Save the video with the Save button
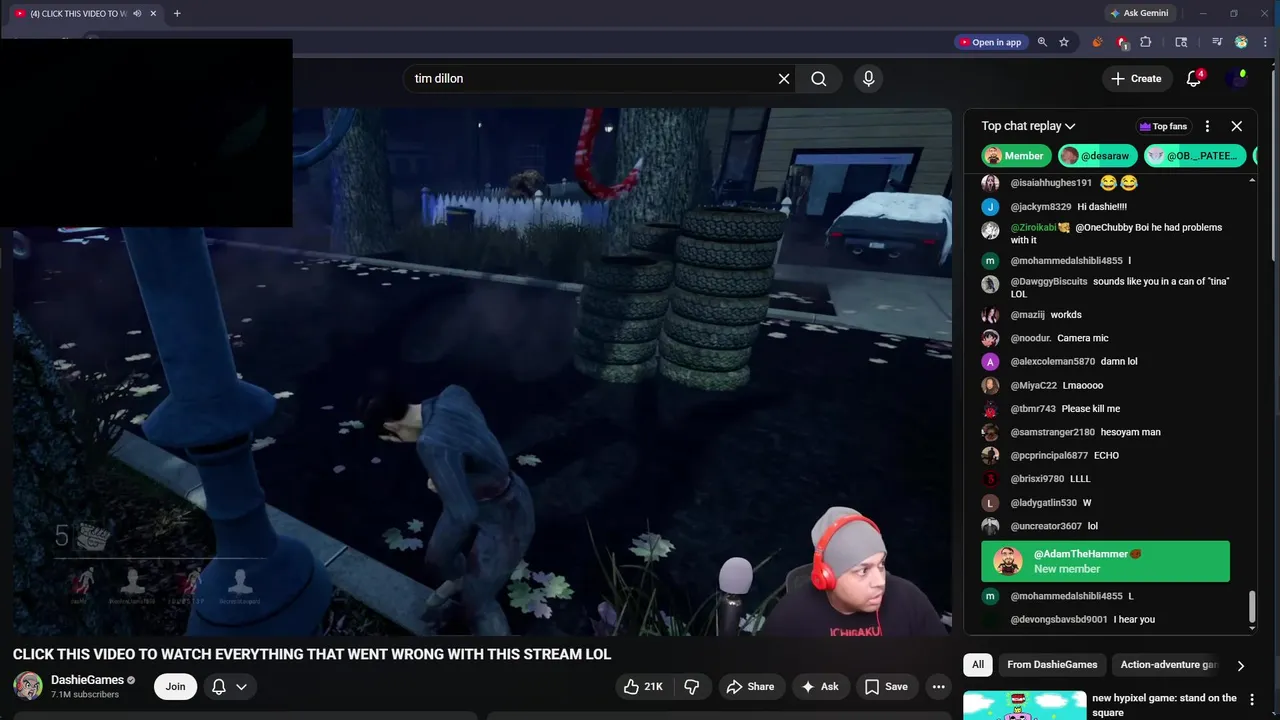Screen dimensions: 1280x720 pyautogui.click(x=886, y=686)
